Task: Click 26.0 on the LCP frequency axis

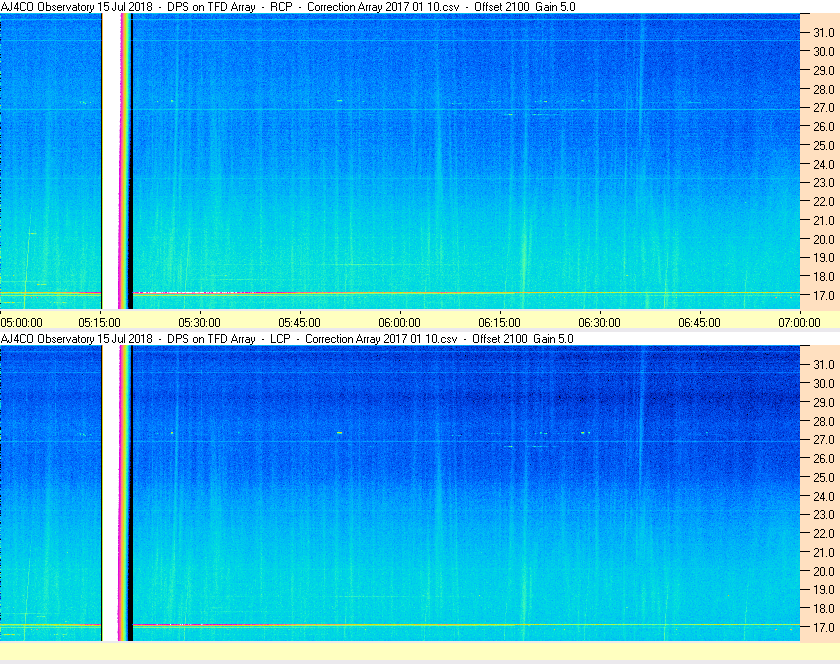Action: 824,458
